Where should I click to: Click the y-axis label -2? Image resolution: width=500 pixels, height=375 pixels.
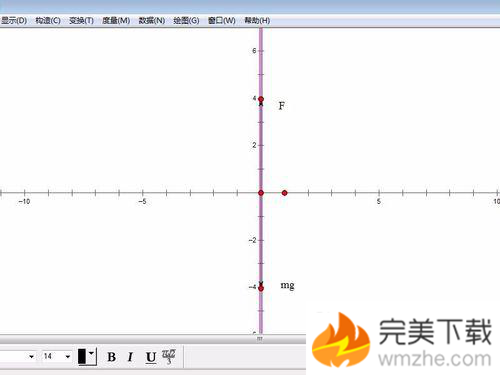click(252, 240)
